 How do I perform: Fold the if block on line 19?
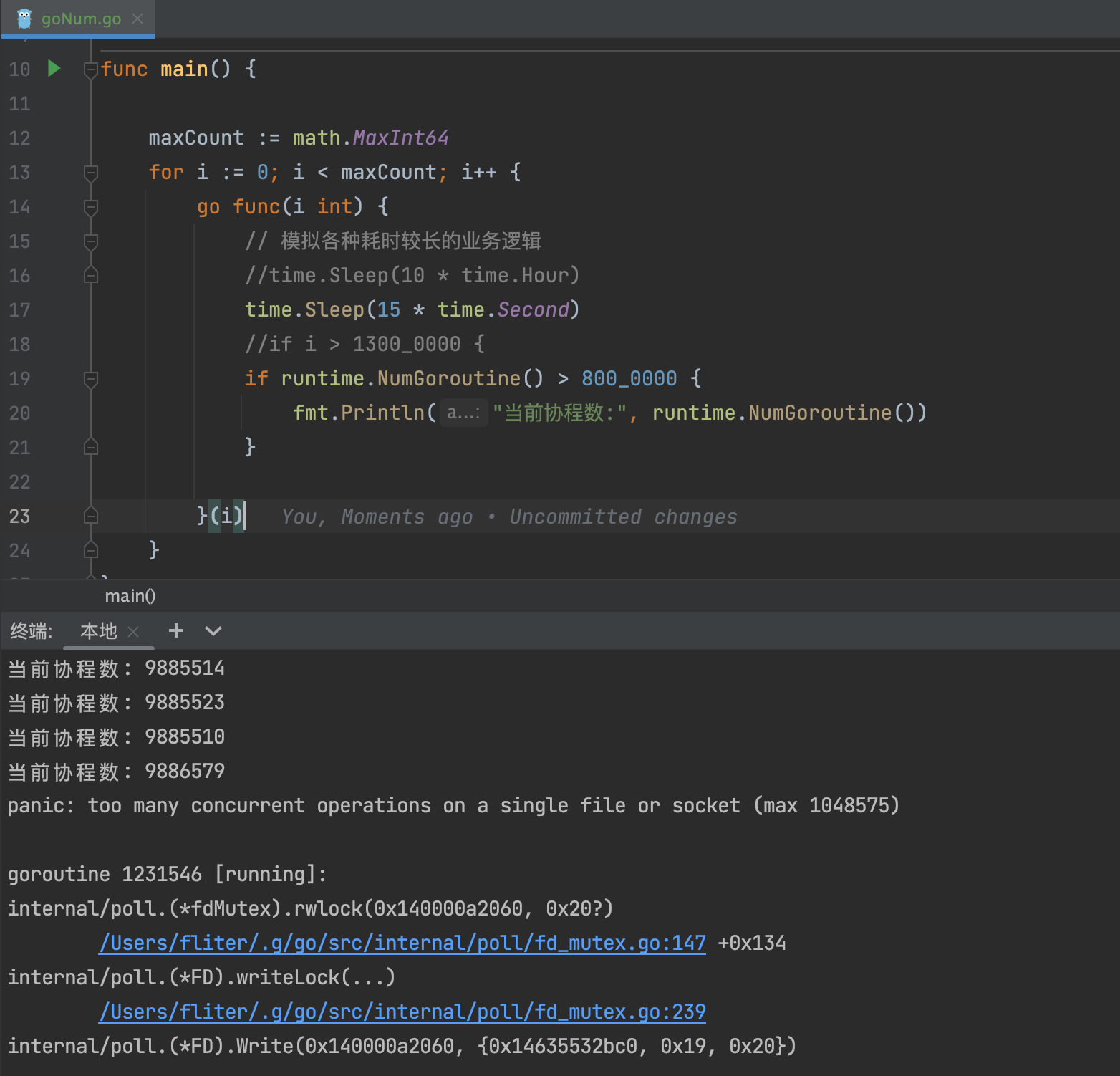90,379
